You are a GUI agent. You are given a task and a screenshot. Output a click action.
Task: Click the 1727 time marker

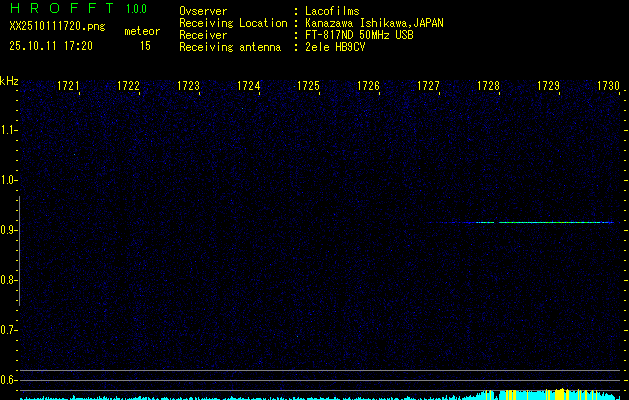click(x=429, y=87)
